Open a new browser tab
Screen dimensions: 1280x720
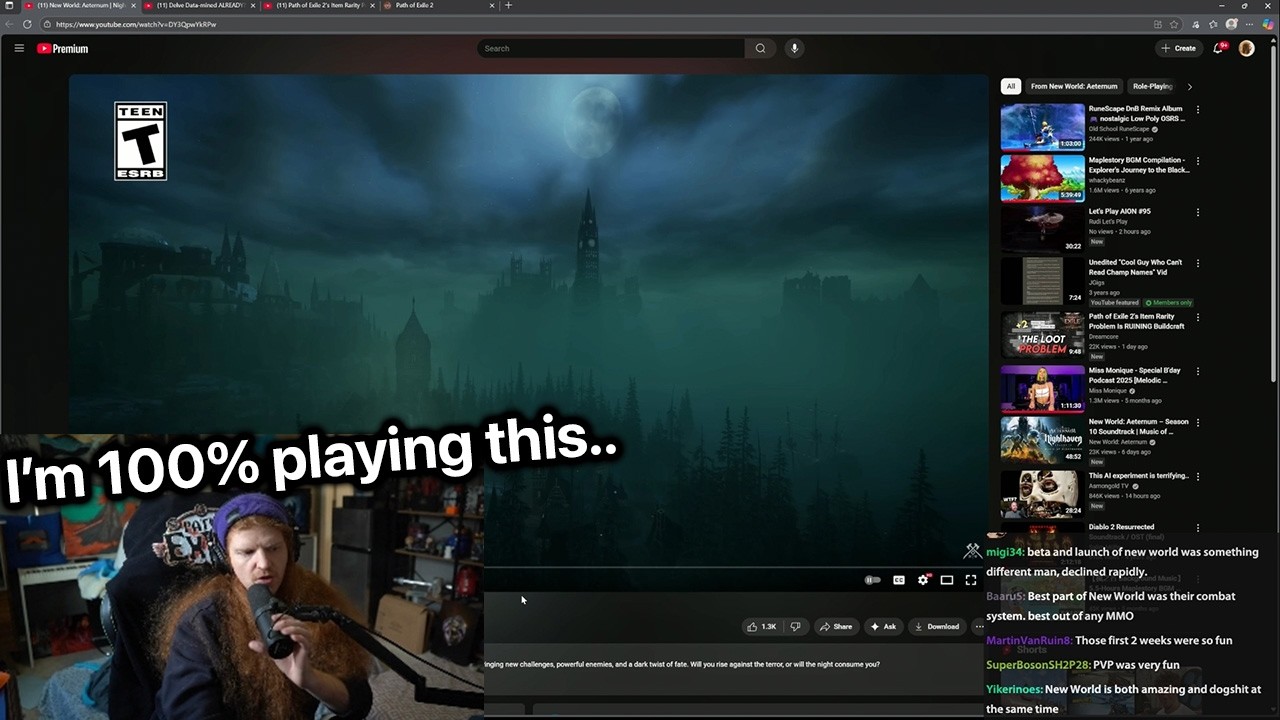point(508,5)
